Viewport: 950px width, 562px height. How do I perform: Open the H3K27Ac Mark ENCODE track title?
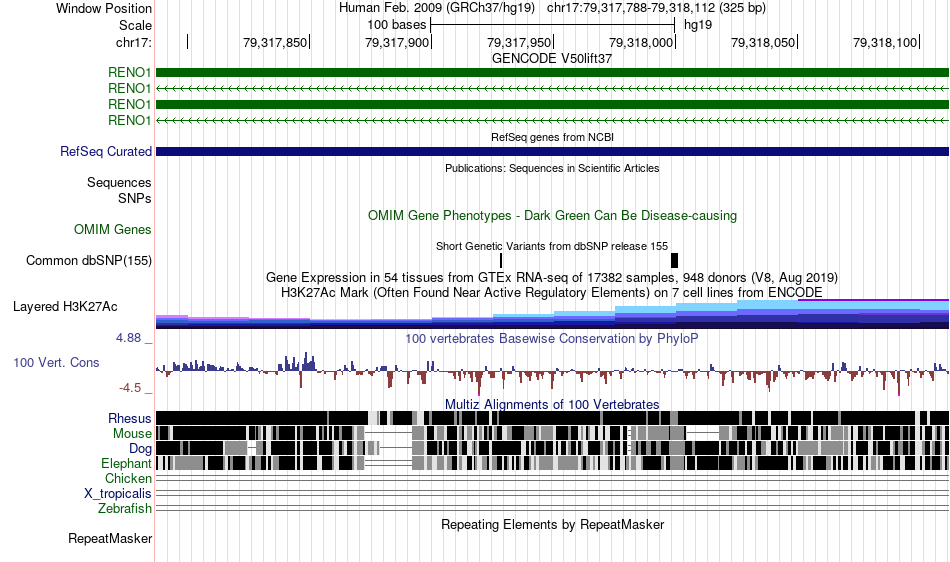(x=552, y=293)
